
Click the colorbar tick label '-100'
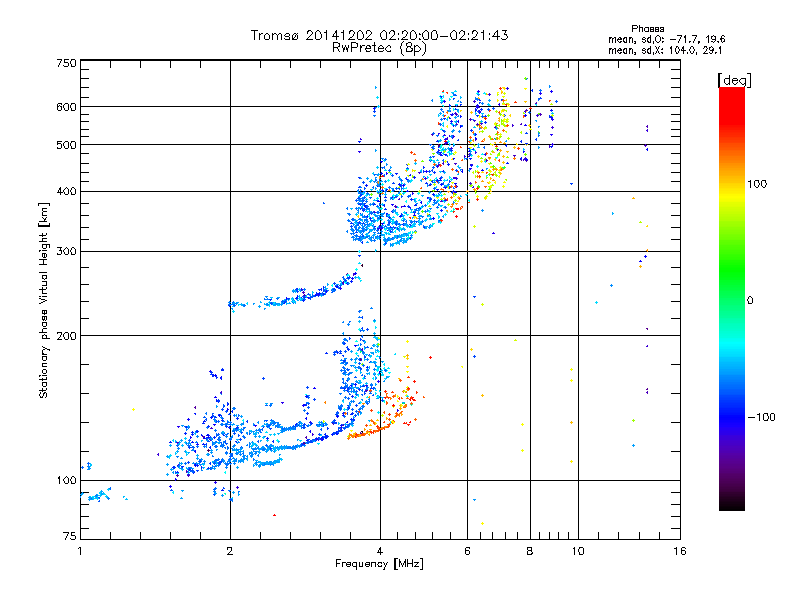[x=761, y=417]
